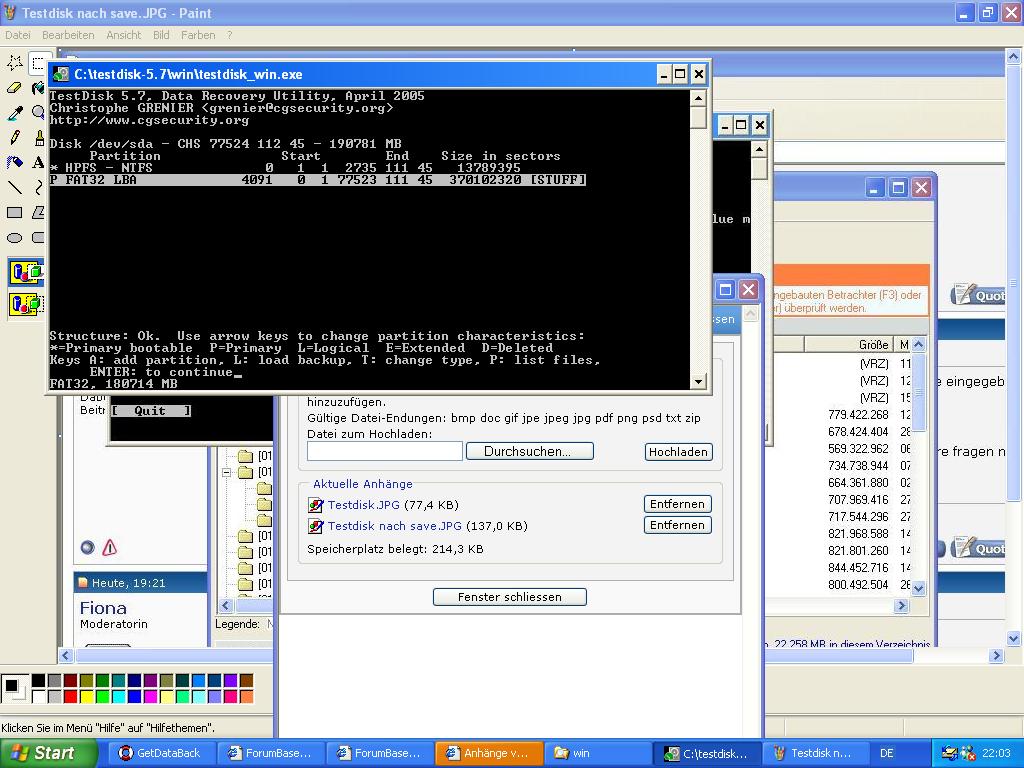Viewport: 1024px width, 768px height.
Task: Click testdisk console scrollbar up arrow
Action: pos(698,99)
